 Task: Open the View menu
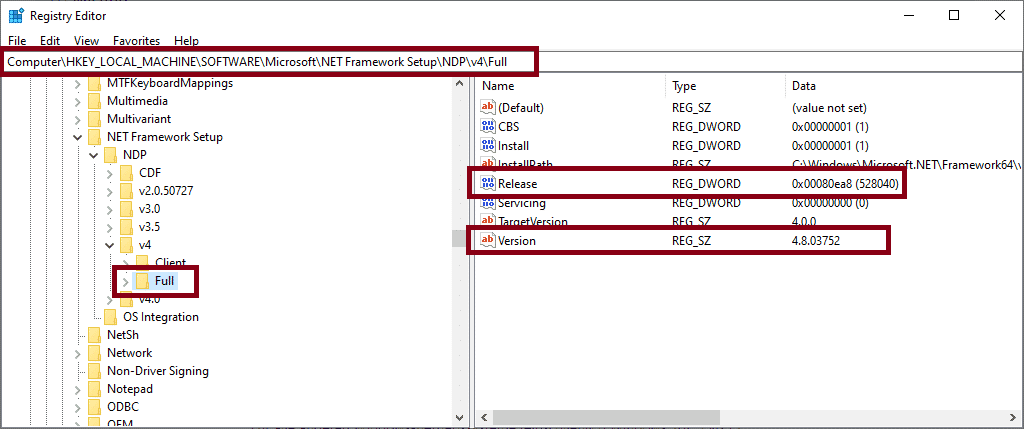[87, 40]
